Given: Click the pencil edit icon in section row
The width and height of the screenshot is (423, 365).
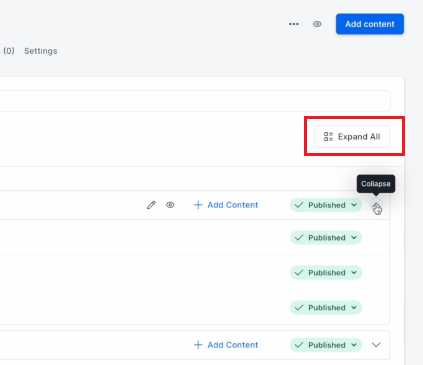Looking at the screenshot, I should coord(151,205).
